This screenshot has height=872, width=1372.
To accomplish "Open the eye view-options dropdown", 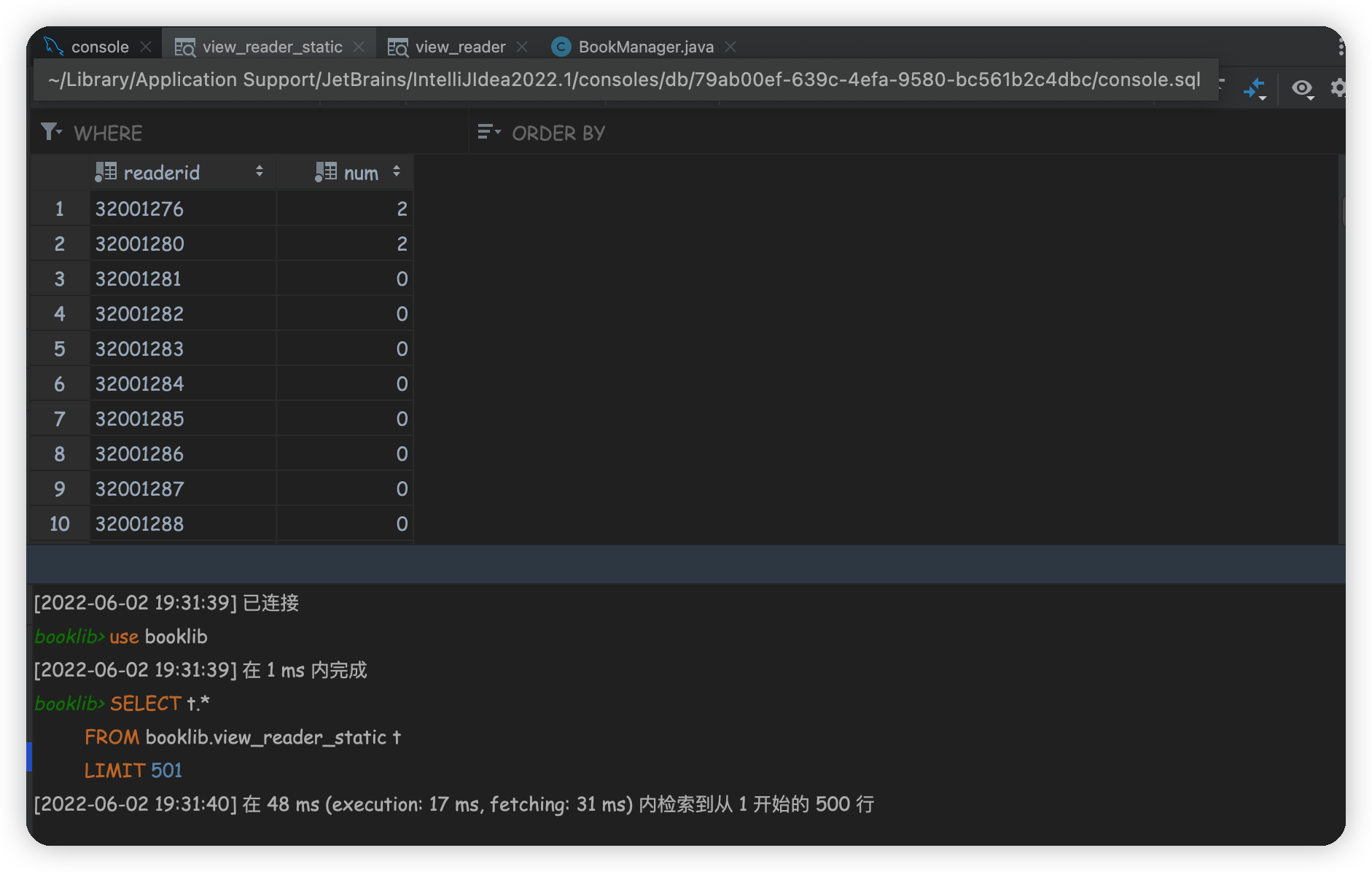I will pos(1303,88).
